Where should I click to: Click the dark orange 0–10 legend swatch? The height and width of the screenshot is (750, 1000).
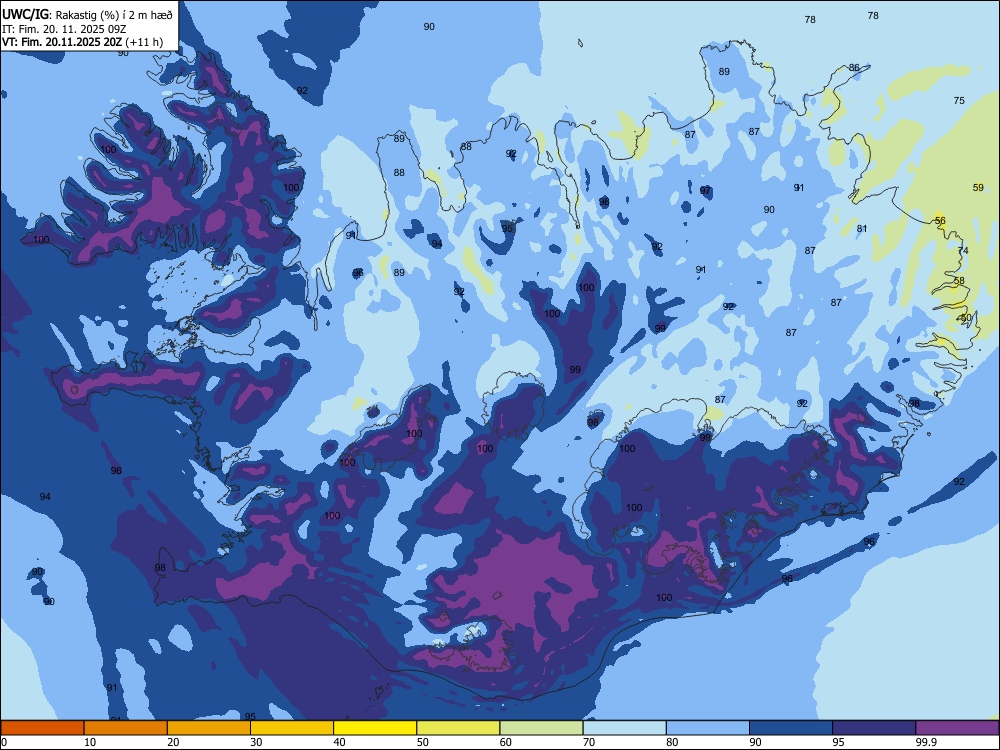[x=42, y=728]
